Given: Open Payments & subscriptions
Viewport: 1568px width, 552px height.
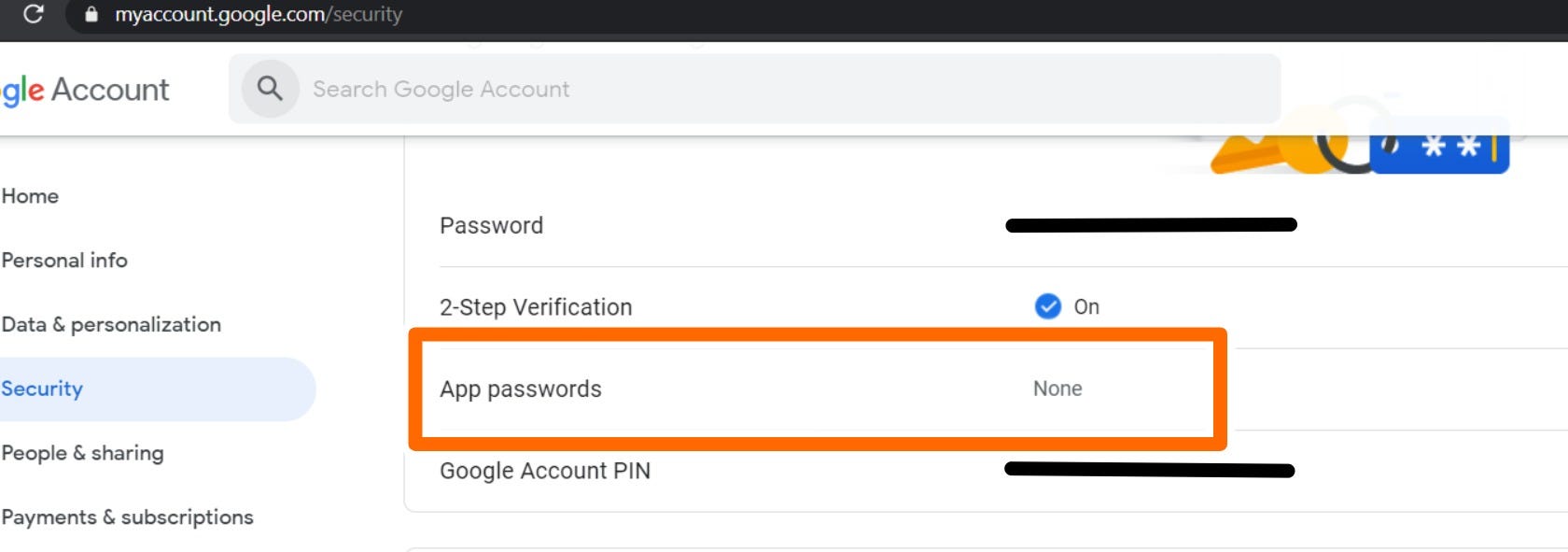Looking at the screenshot, I should coord(128,517).
